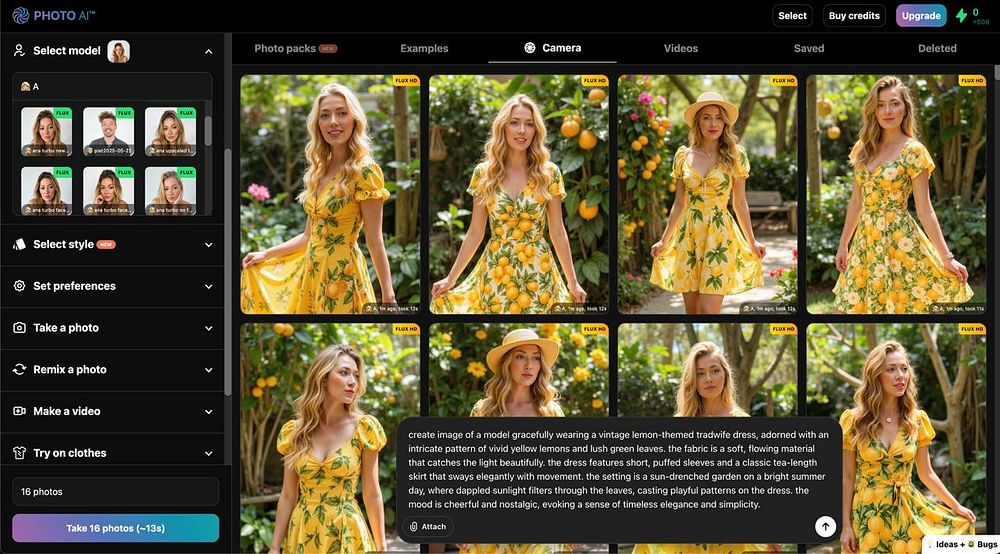The height and width of the screenshot is (554, 1000).
Task: Click the NEW badge on Photo packs
Action: (328, 48)
